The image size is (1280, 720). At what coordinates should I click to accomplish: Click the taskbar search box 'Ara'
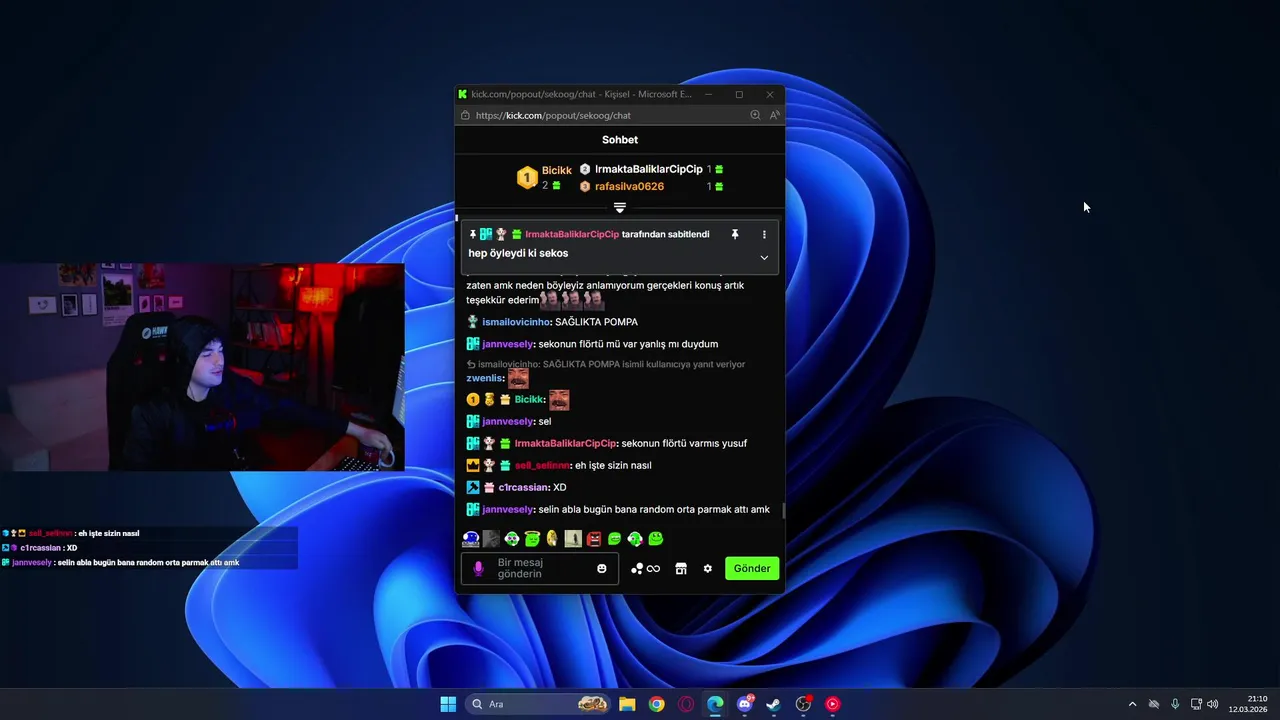(x=540, y=704)
